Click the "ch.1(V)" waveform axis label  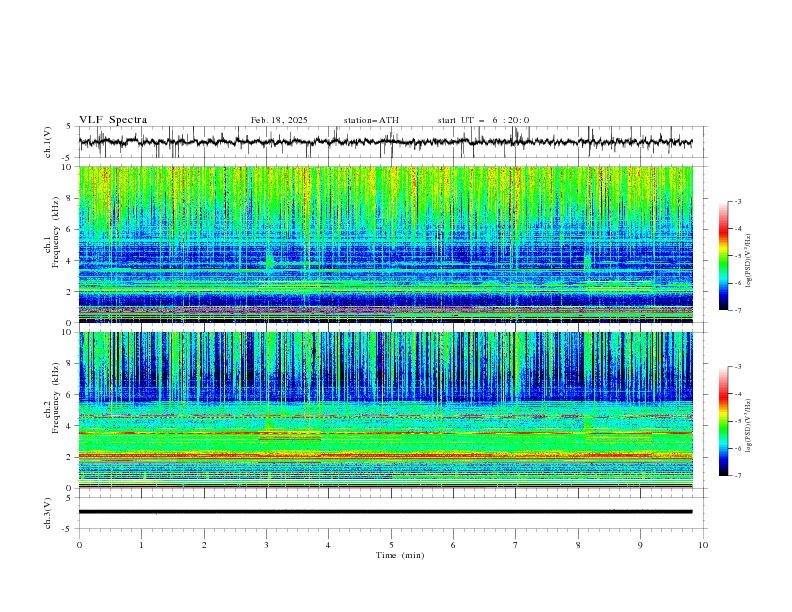pos(48,142)
